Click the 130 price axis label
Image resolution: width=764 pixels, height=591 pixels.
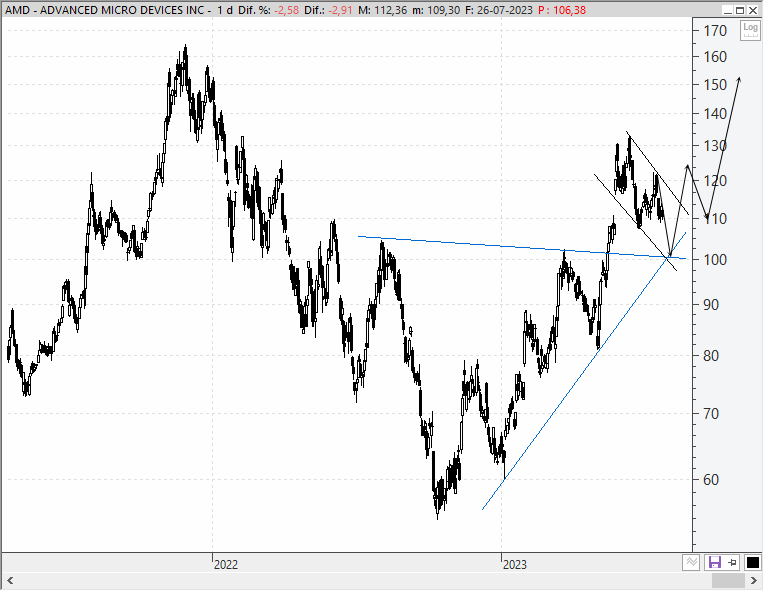[715, 146]
